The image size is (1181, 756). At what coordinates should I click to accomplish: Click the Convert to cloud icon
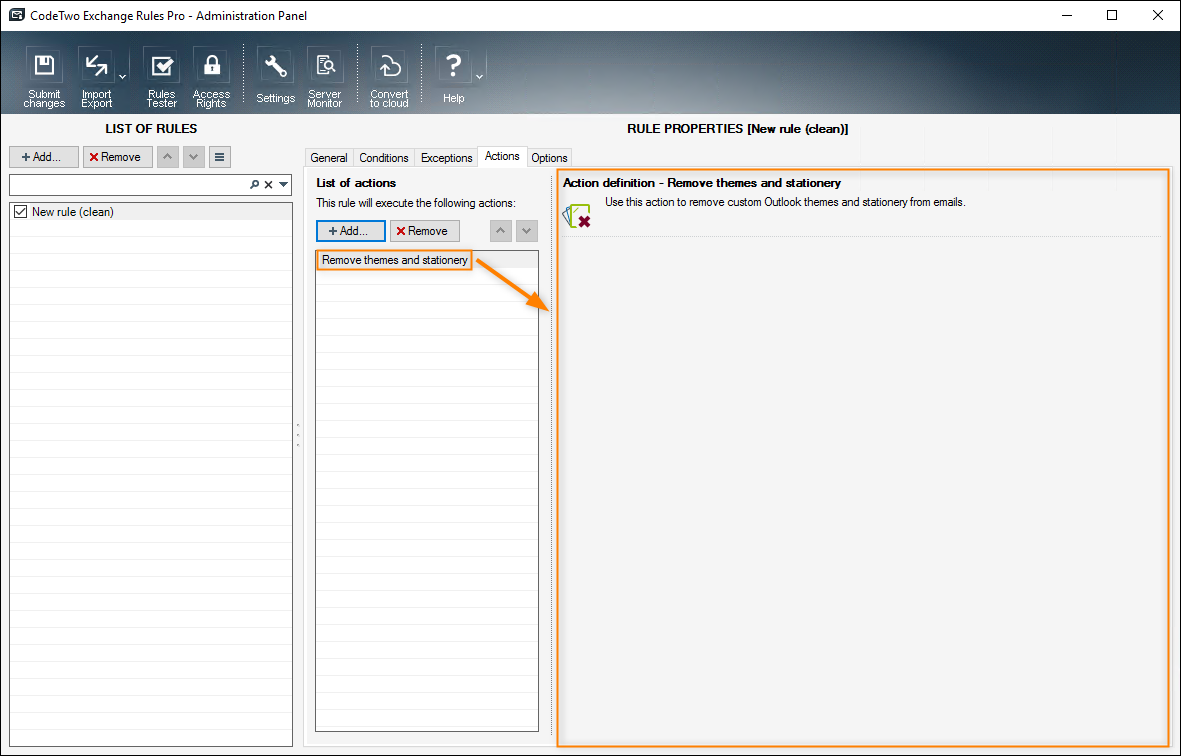[389, 77]
